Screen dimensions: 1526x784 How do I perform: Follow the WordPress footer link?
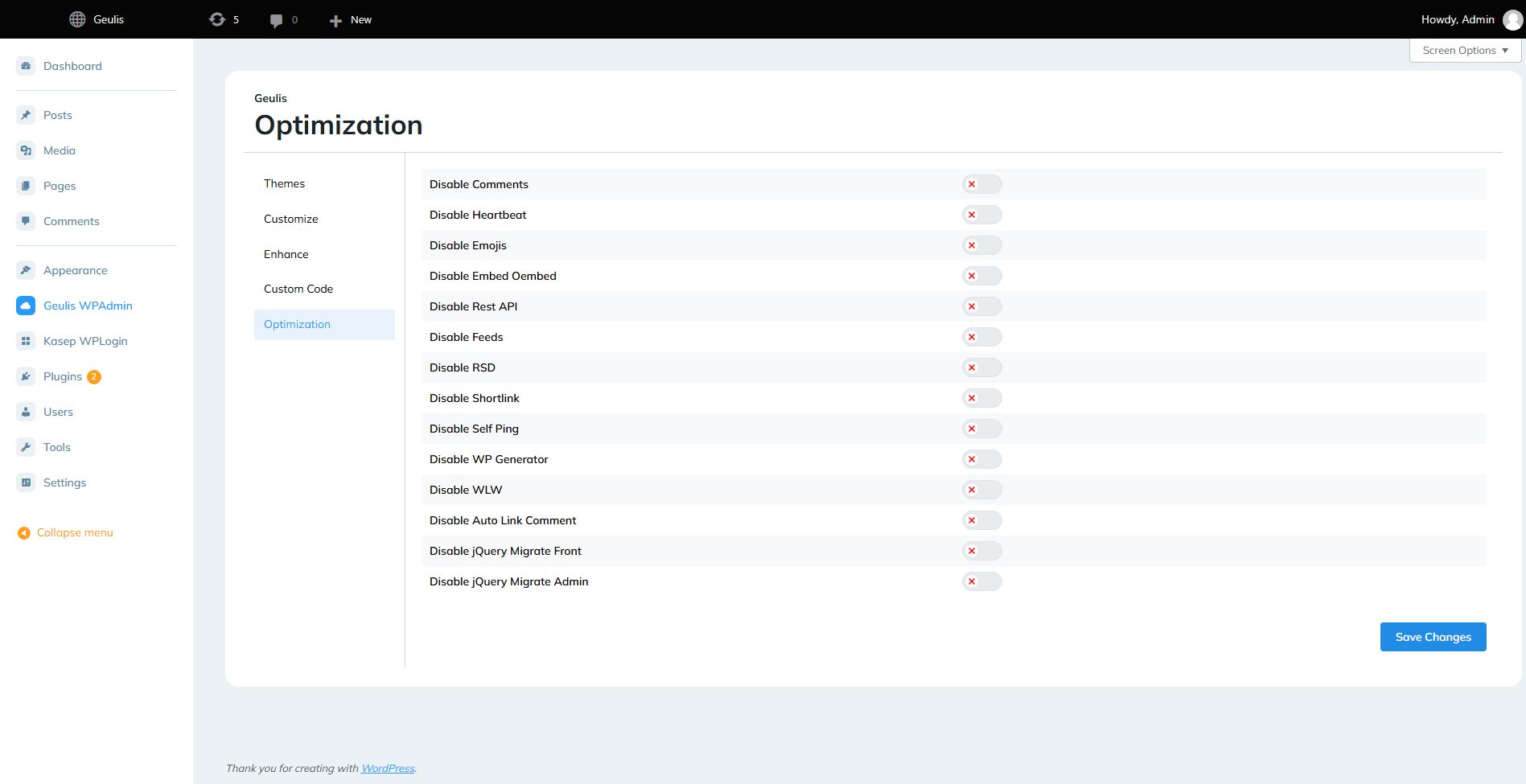pos(388,768)
